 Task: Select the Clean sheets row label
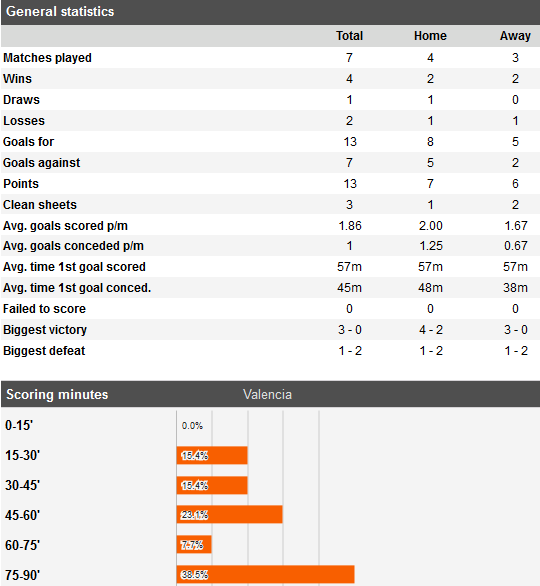pyautogui.click(x=40, y=205)
